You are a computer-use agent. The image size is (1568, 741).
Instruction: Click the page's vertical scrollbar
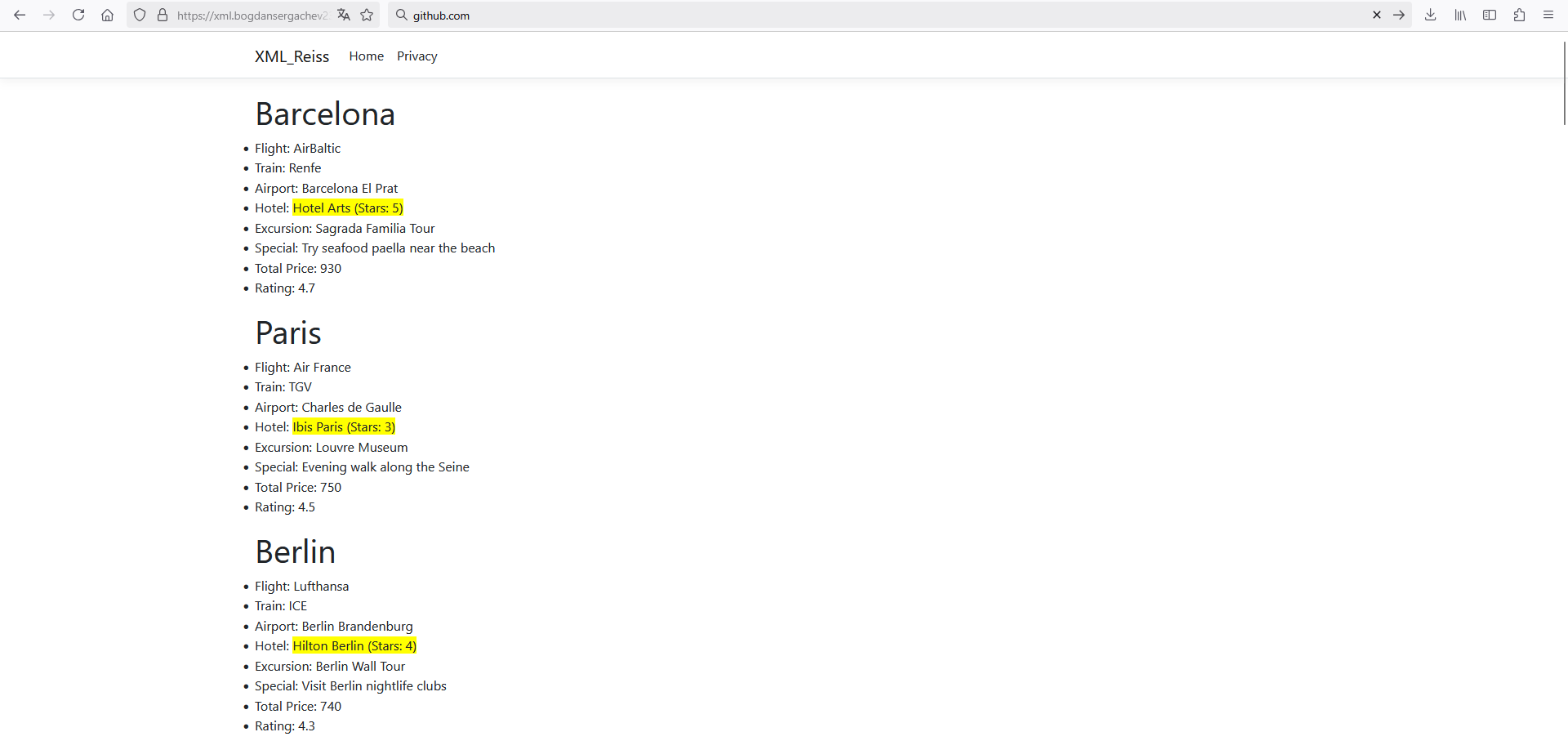point(1564,82)
